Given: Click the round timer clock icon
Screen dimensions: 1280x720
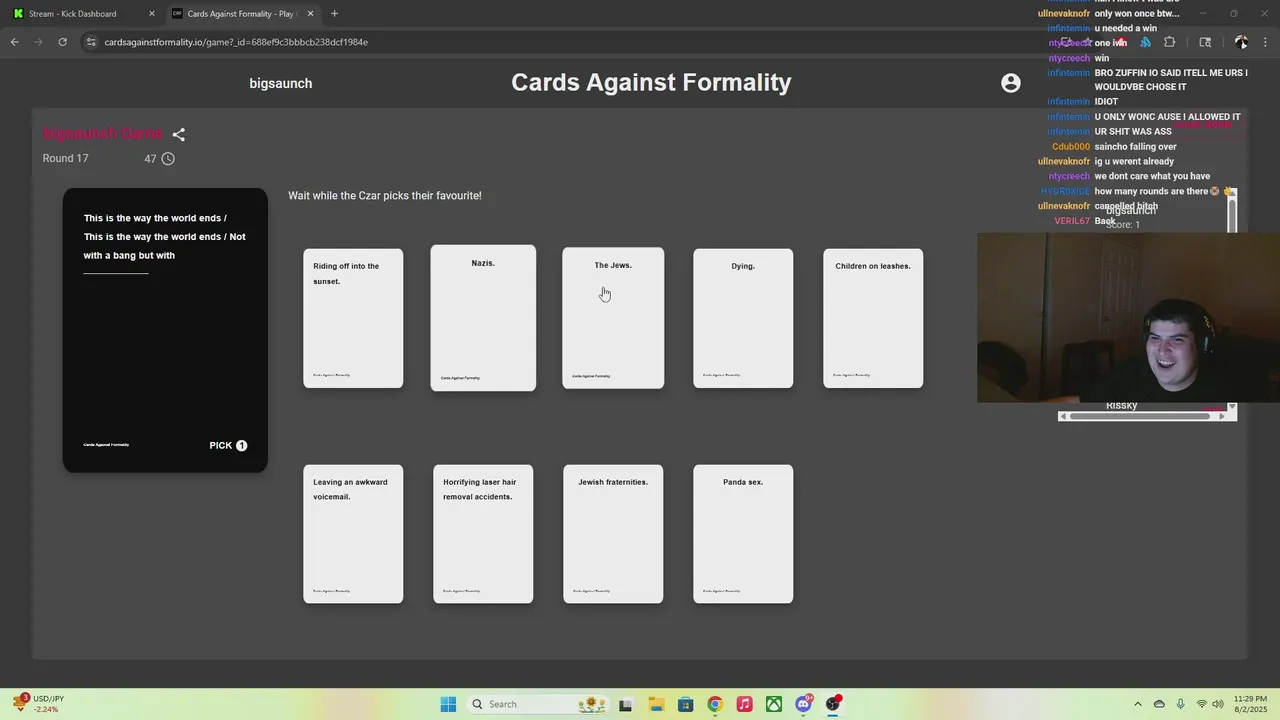Looking at the screenshot, I should [168, 159].
